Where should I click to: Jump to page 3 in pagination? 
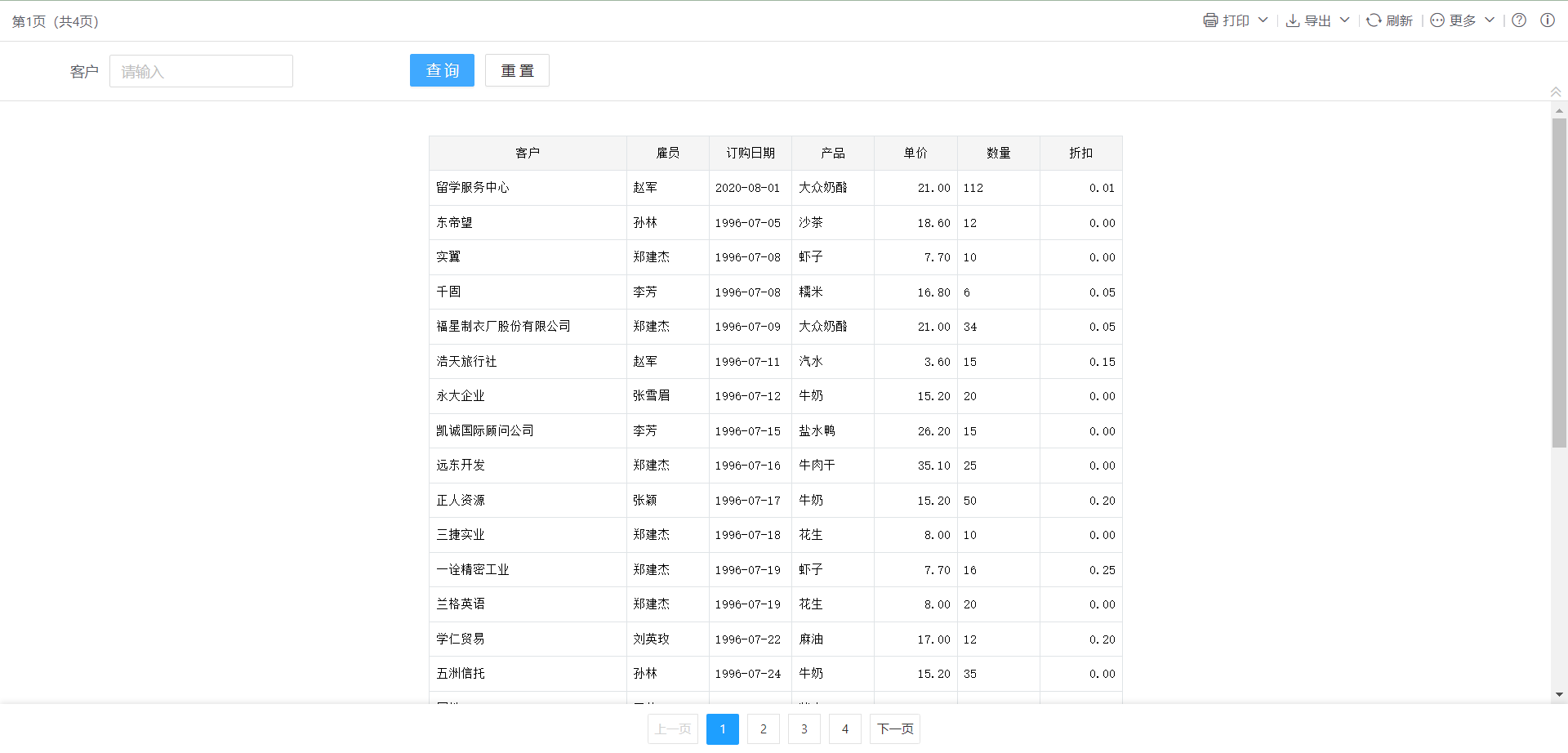coord(804,729)
